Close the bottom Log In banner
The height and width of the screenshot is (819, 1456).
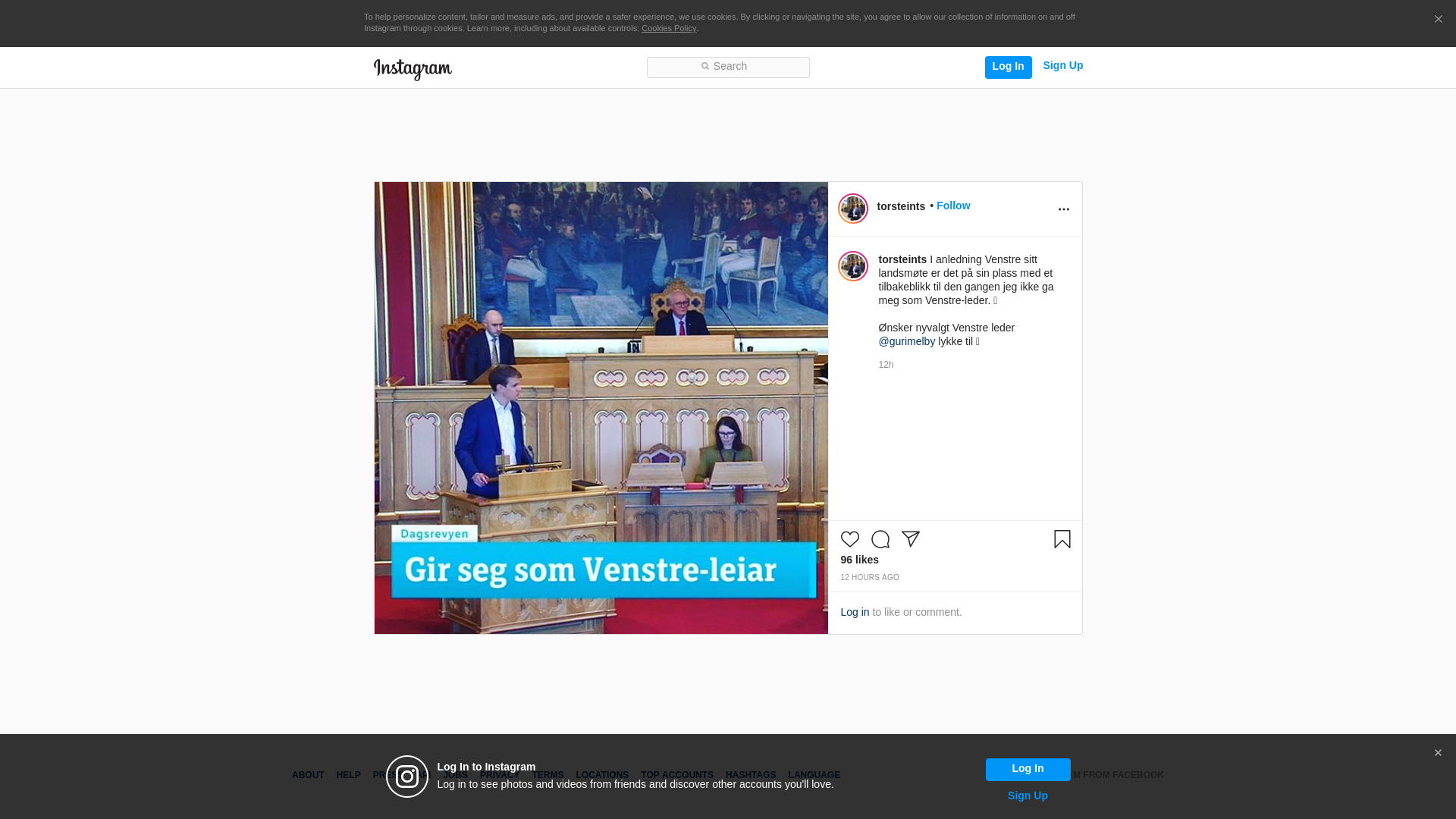[x=1438, y=753]
